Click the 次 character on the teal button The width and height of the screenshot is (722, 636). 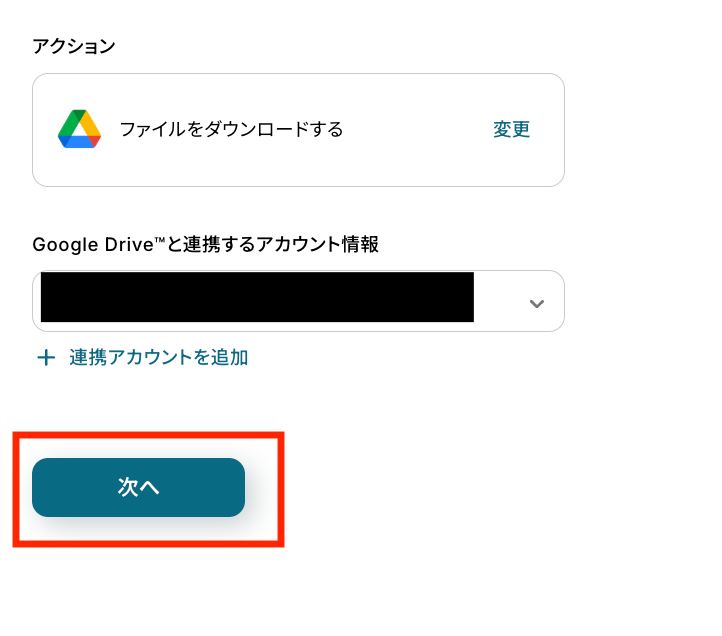[128, 487]
